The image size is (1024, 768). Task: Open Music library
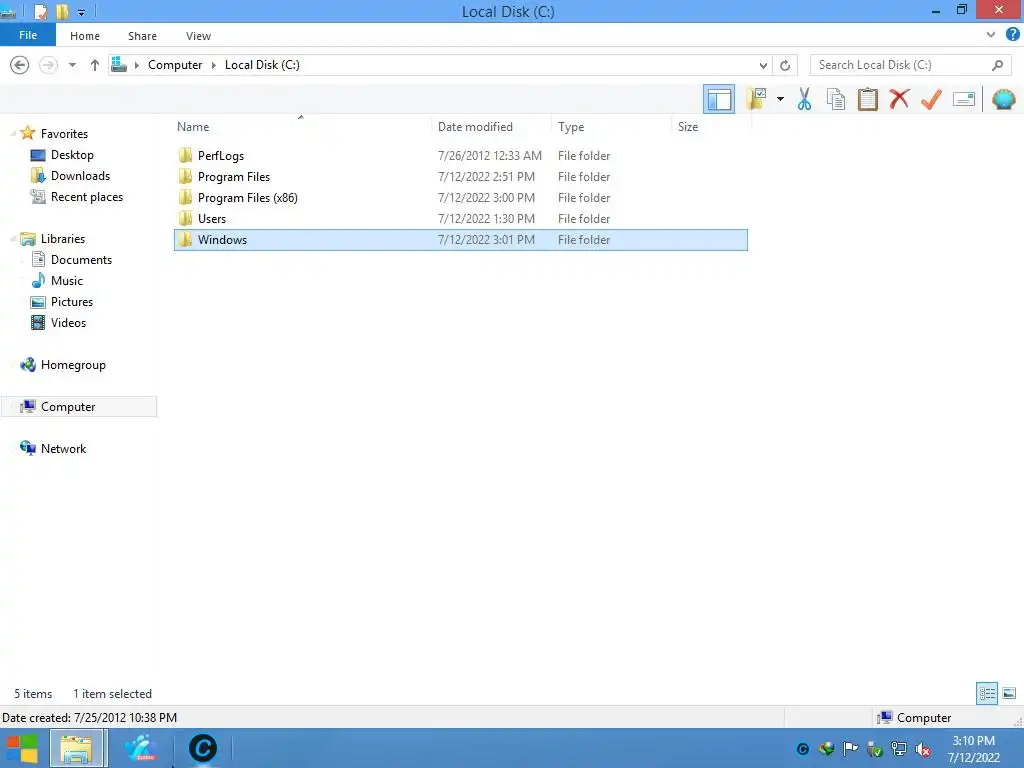(67, 280)
